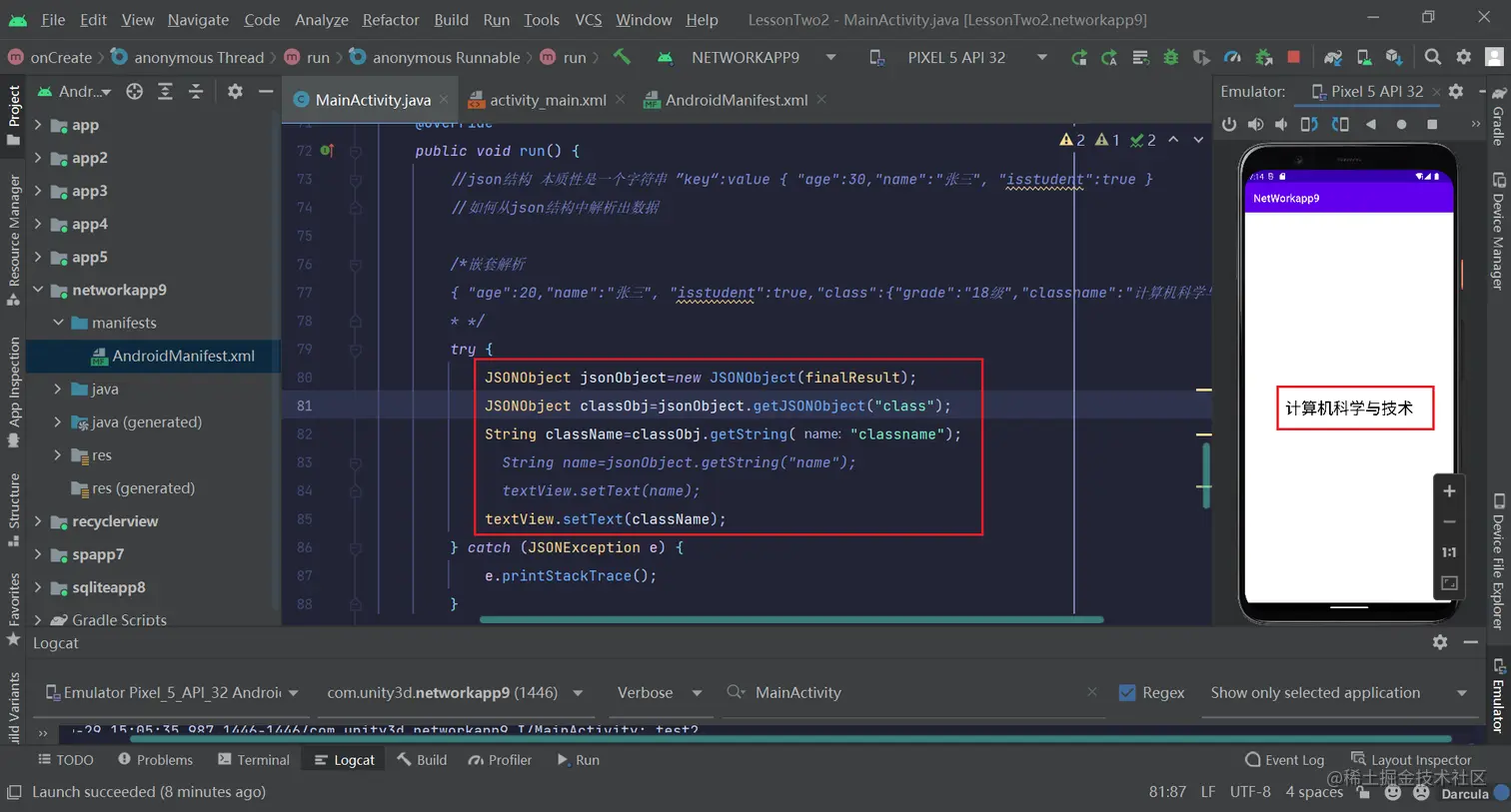Click the Make Project hammer icon
1511x812 pixels.
[622, 57]
